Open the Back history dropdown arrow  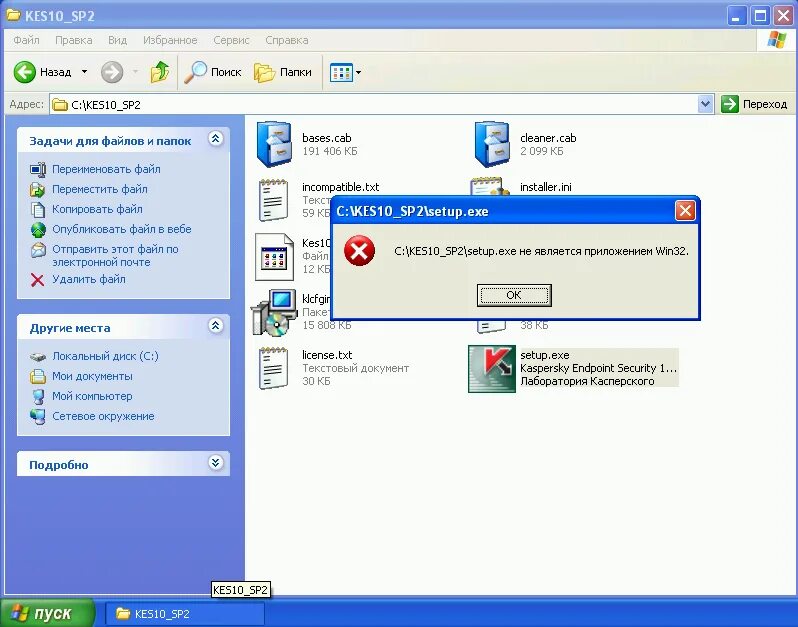(x=84, y=72)
